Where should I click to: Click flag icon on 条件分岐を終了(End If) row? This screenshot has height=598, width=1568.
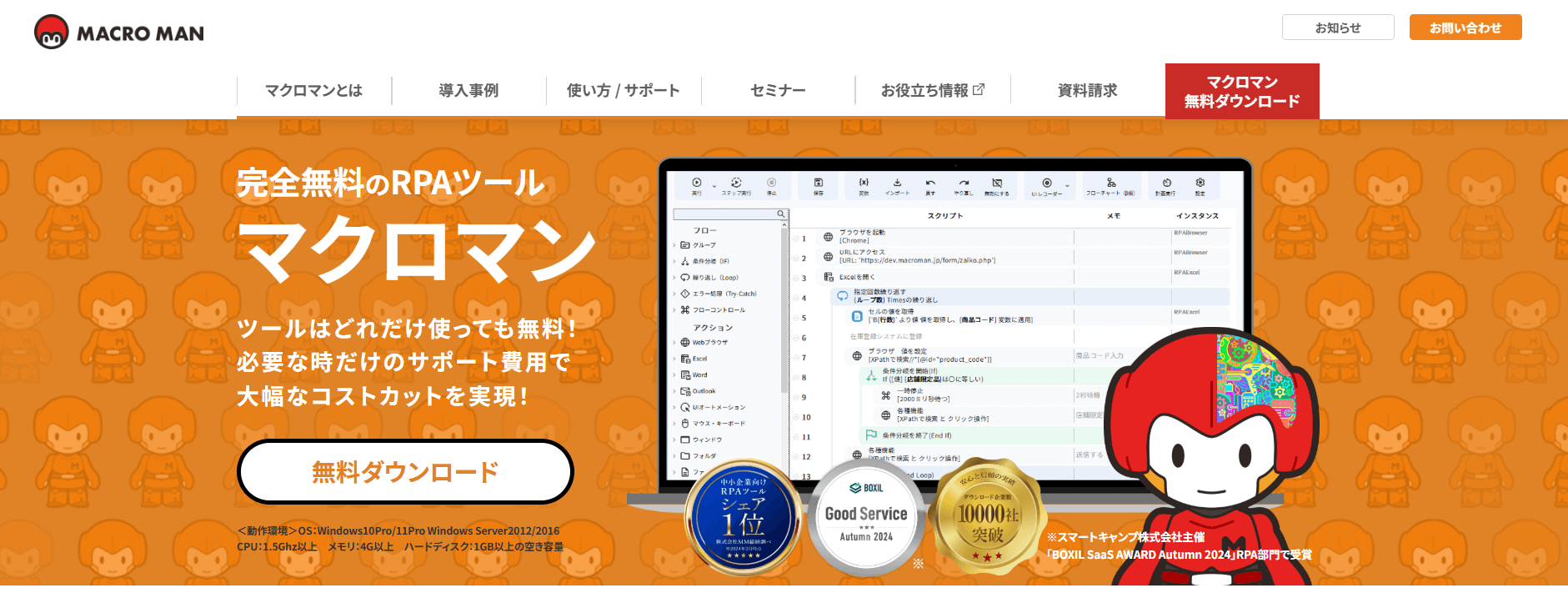871,435
